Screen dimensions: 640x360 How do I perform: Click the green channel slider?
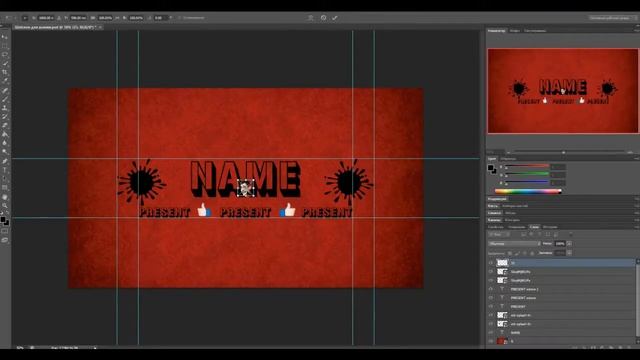pyautogui.click(x=527, y=174)
